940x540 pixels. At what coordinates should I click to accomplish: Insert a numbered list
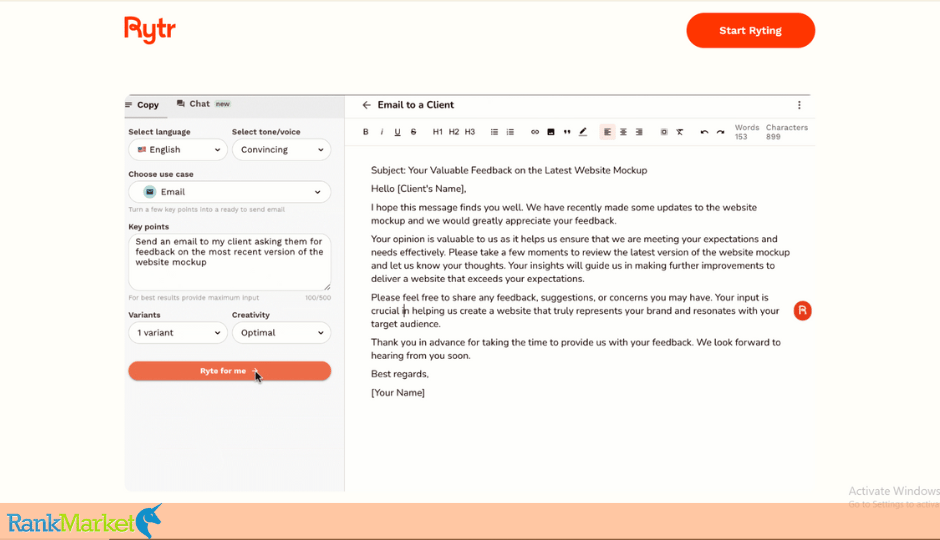[510, 132]
